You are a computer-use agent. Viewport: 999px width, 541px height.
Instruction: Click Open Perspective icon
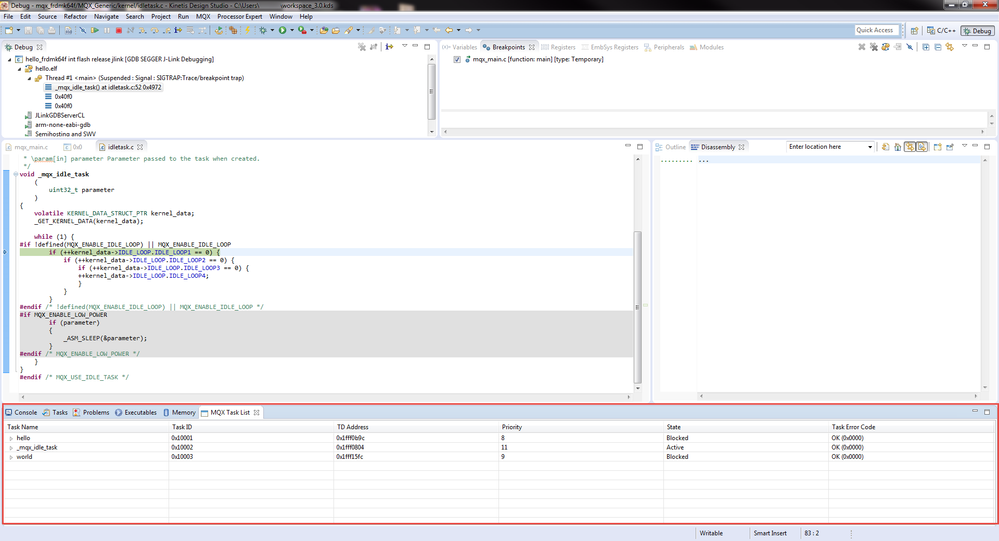(x=914, y=31)
